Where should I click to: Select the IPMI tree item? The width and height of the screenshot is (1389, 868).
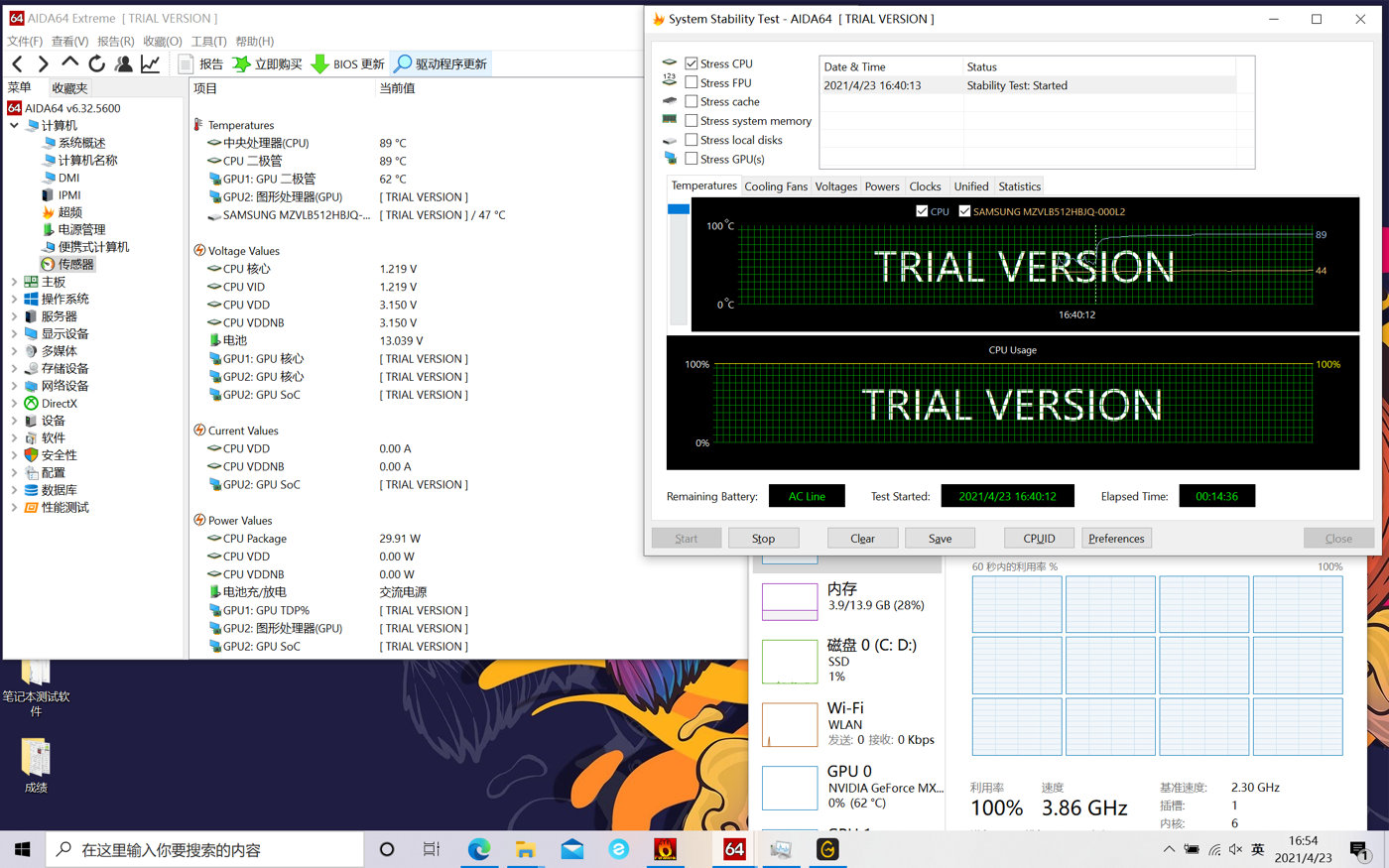point(69,195)
